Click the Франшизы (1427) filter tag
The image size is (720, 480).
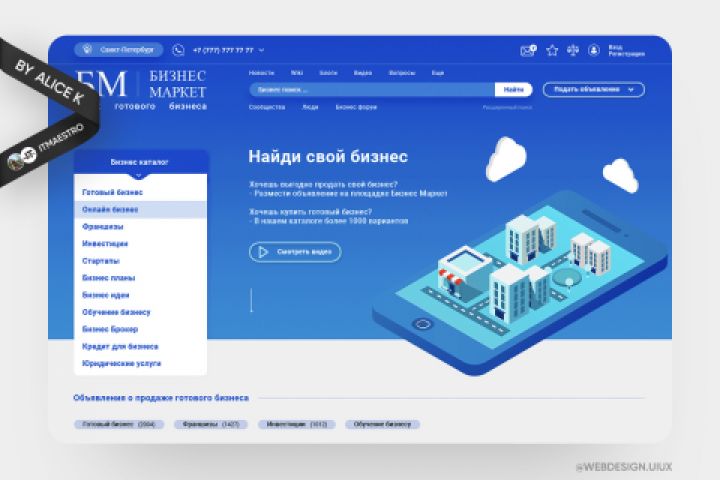211,424
